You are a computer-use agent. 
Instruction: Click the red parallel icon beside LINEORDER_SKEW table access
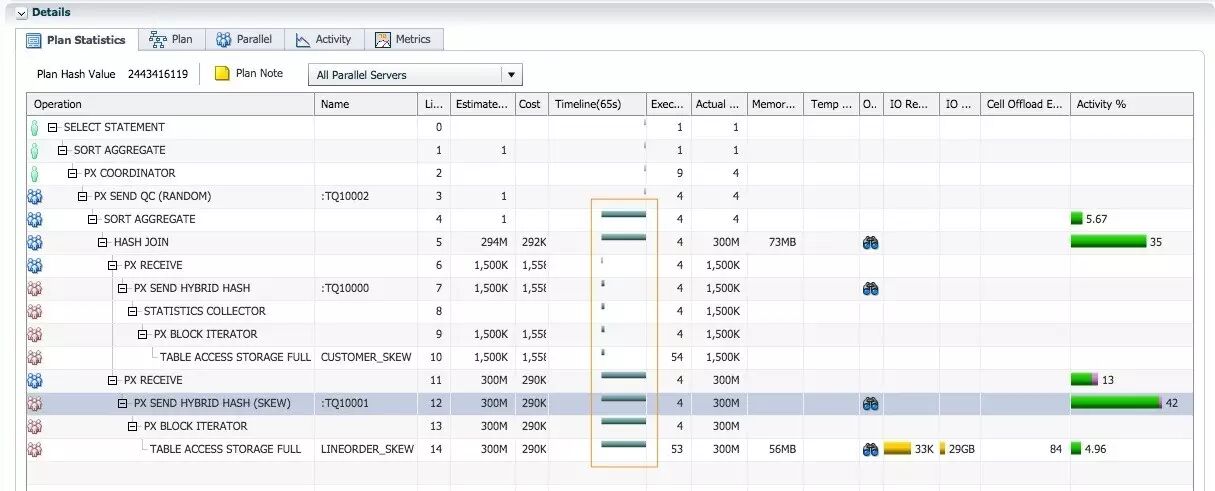[x=34, y=449]
